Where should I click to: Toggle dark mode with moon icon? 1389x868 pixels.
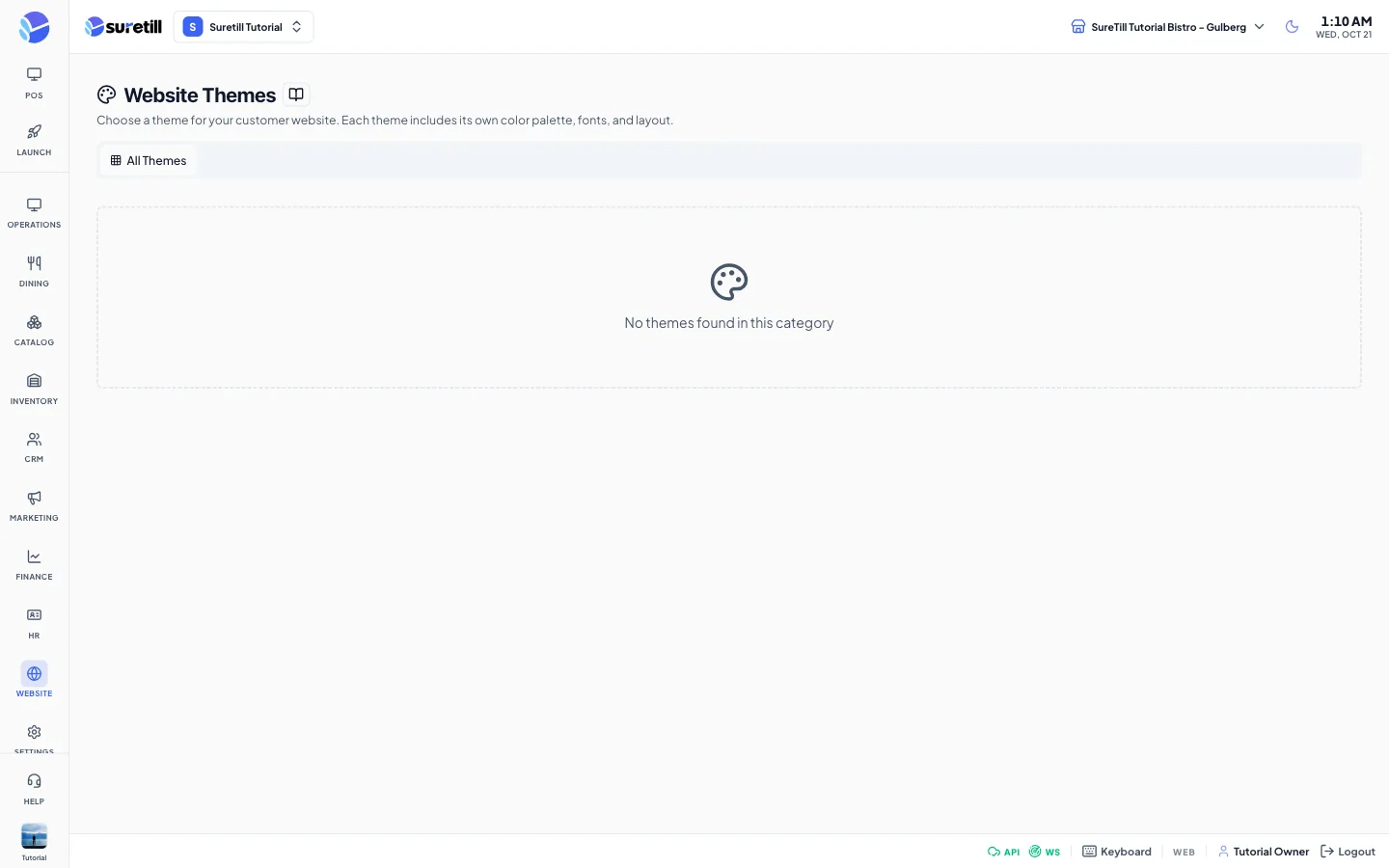coord(1292,27)
